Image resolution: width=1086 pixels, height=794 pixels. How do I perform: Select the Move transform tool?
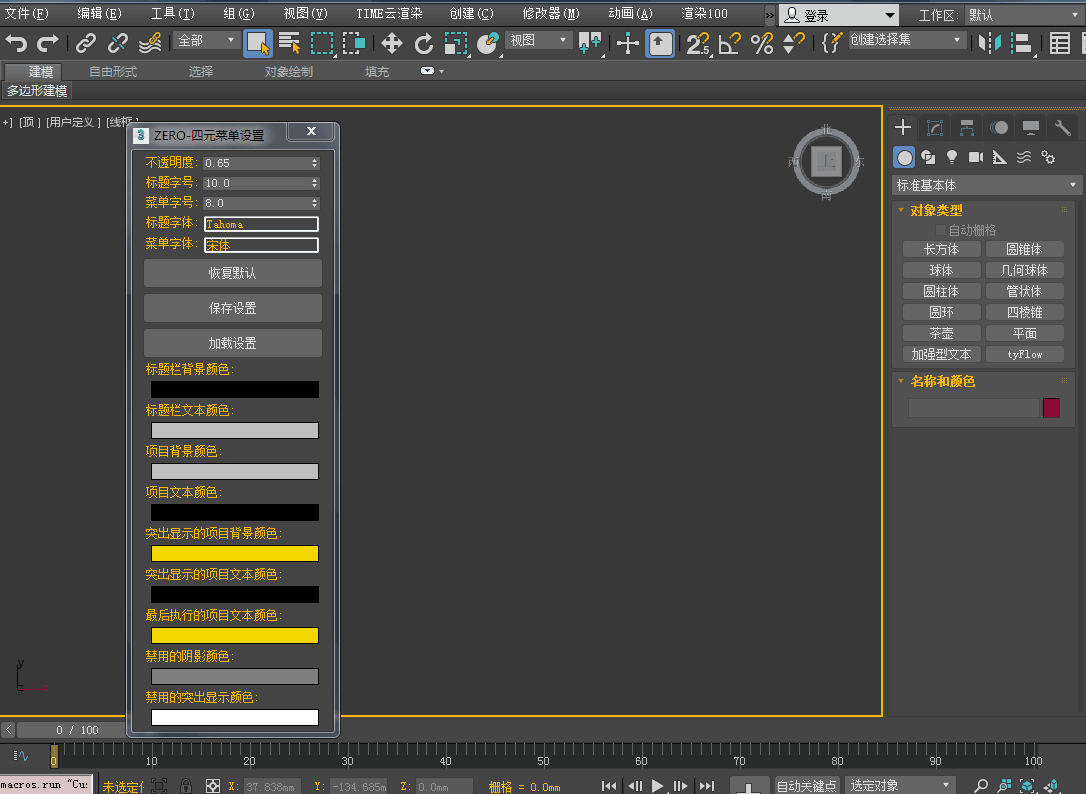click(x=392, y=43)
